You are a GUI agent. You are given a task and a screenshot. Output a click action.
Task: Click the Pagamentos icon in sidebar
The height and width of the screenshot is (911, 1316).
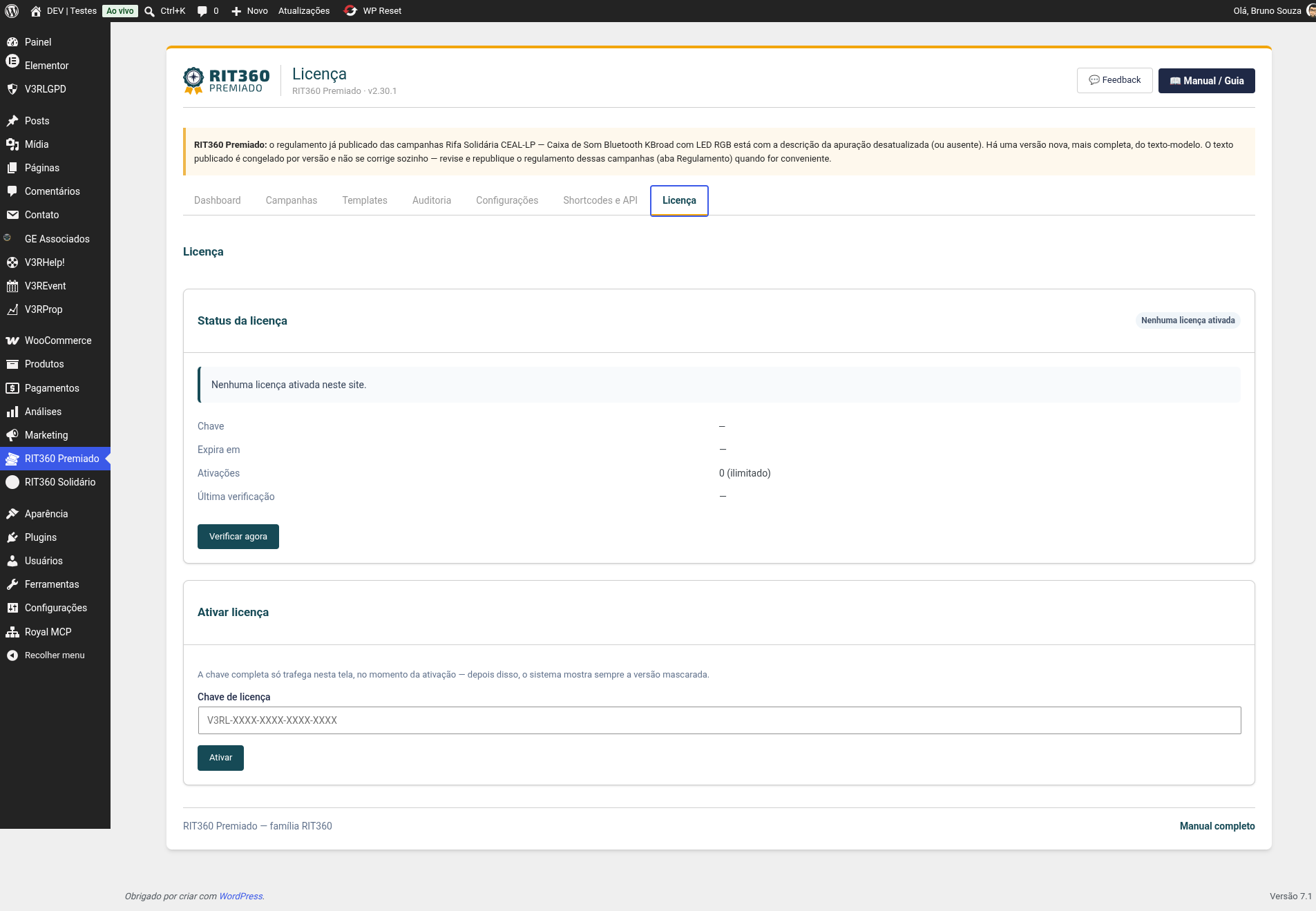(x=12, y=388)
